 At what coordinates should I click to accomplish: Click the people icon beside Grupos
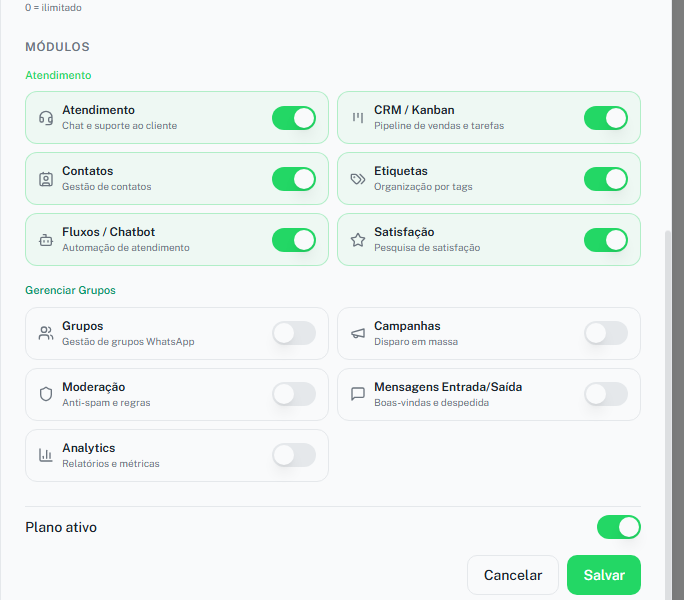point(46,334)
